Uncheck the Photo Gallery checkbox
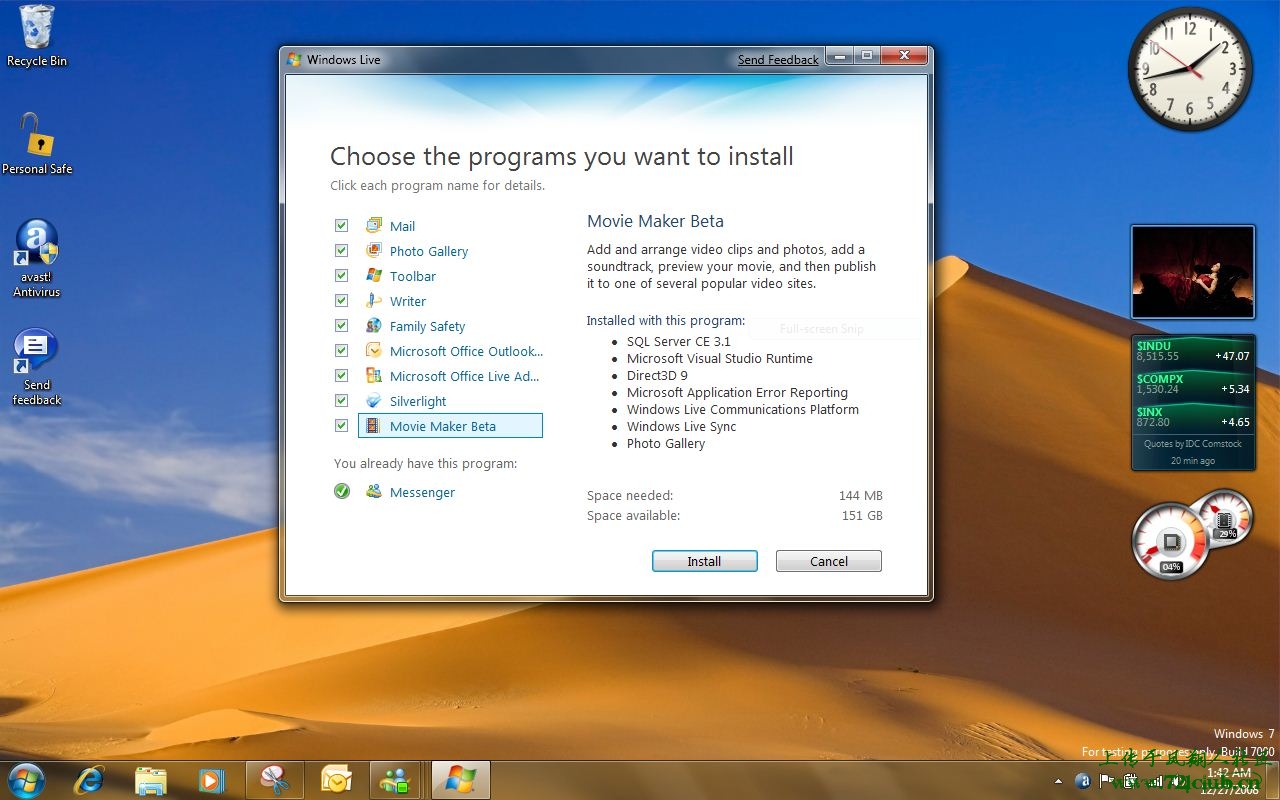 pyautogui.click(x=341, y=250)
